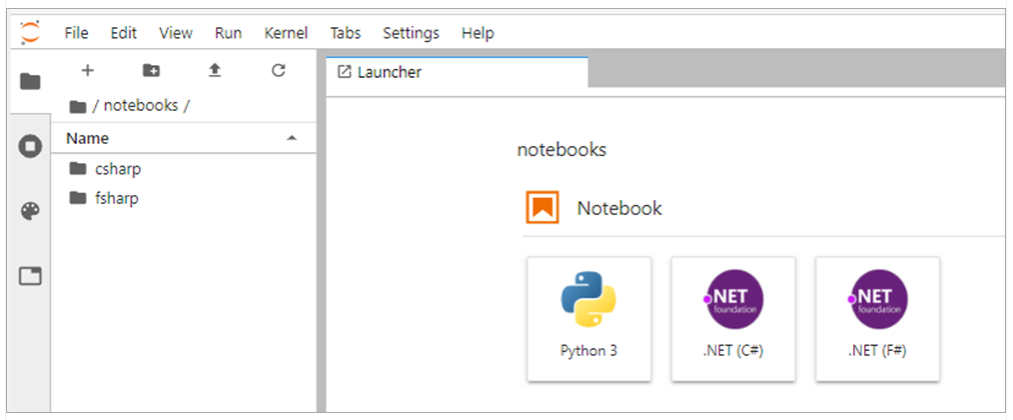Click the Upload Files icon

tap(214, 70)
